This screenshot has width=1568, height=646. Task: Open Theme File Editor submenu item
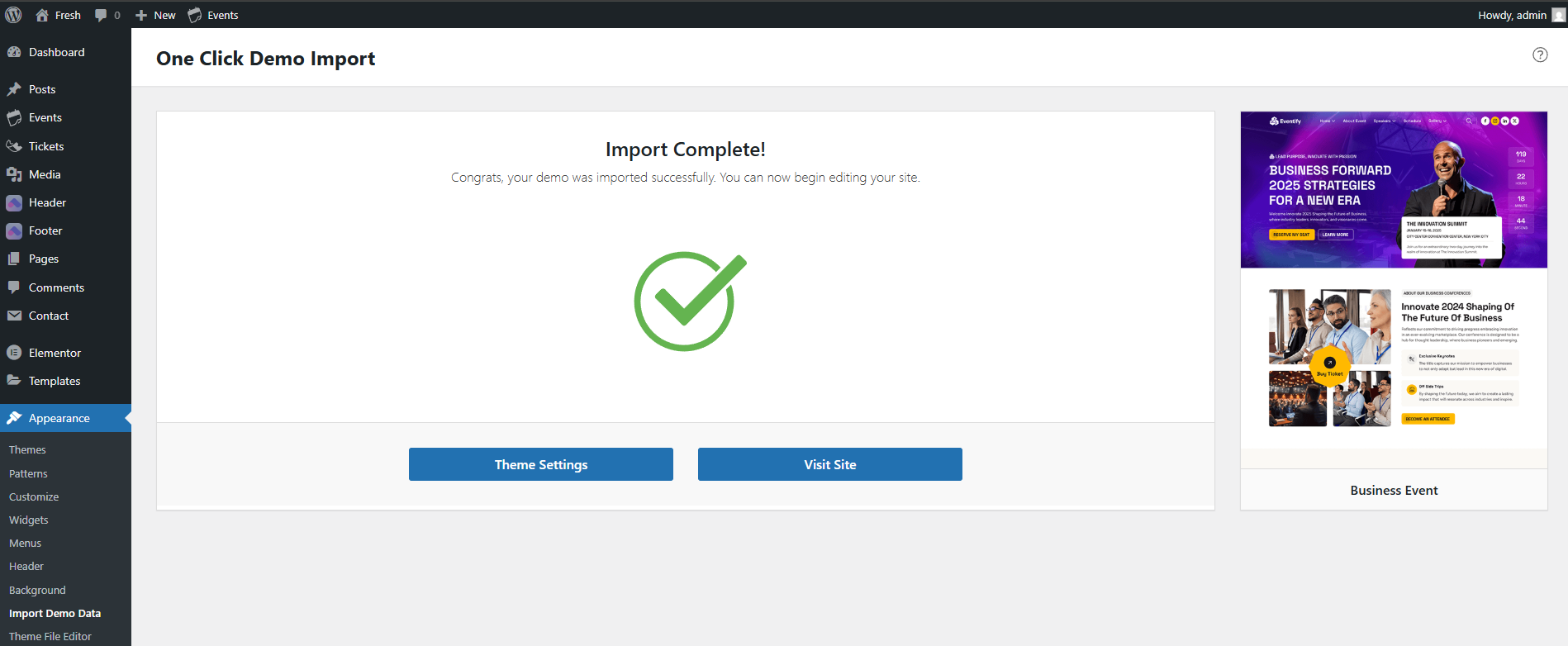click(x=50, y=637)
